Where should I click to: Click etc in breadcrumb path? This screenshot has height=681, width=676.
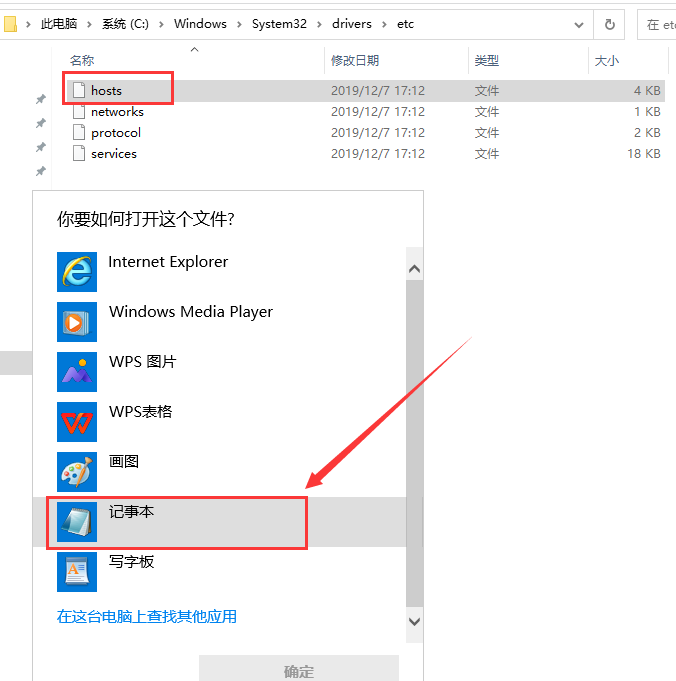coord(405,24)
